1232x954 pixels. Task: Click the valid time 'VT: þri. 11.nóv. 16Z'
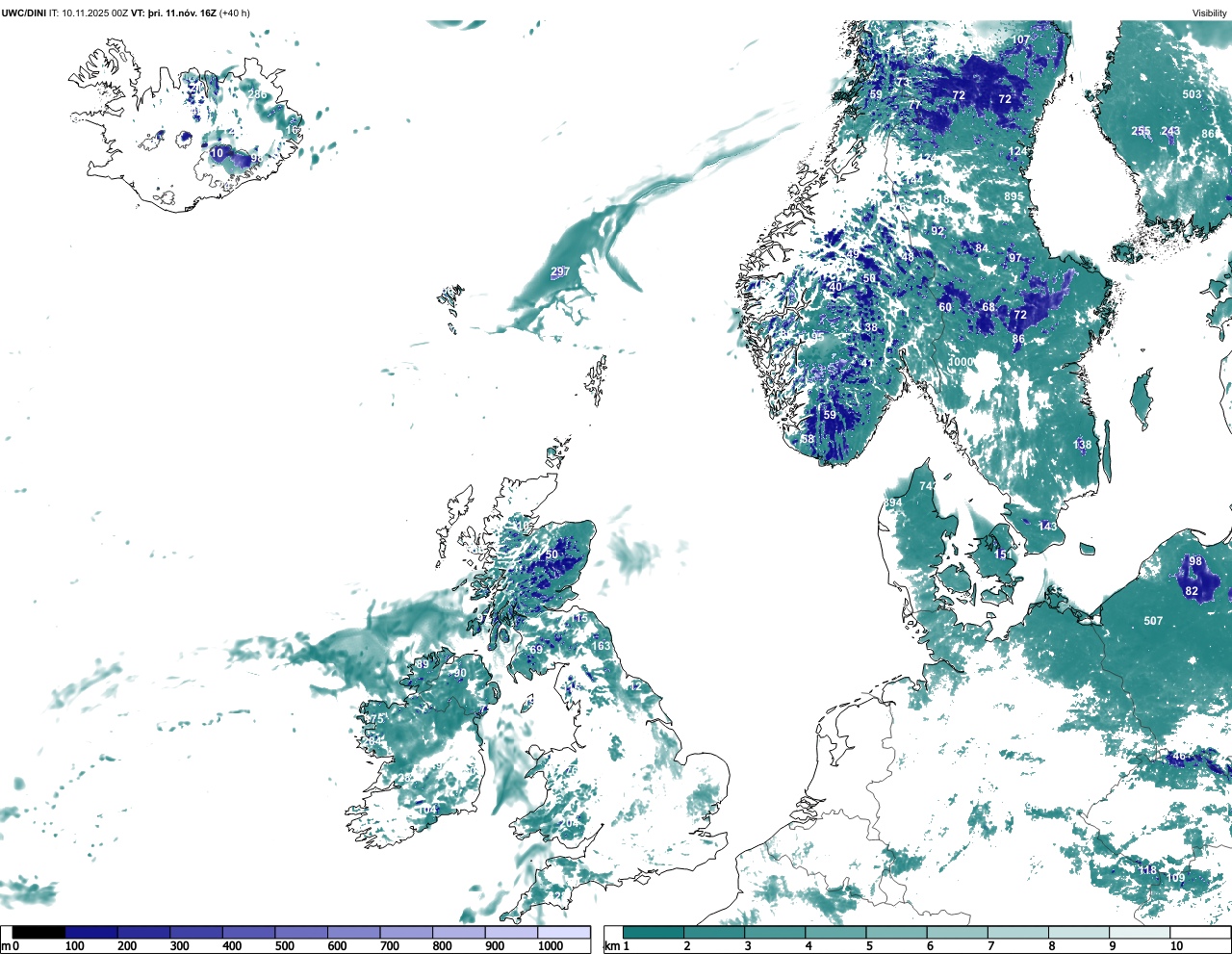pos(174,13)
